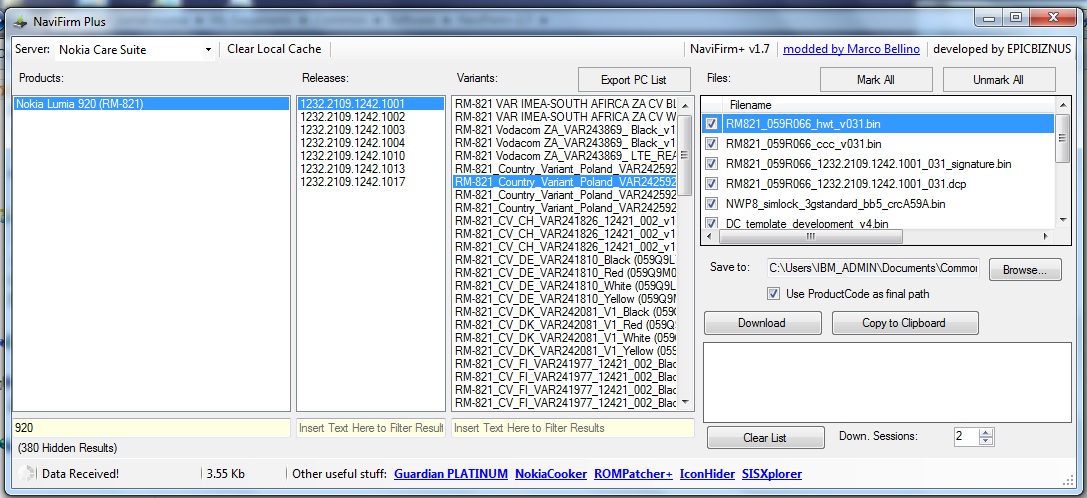
Task: Click the Export PC List button
Action: [x=634, y=80]
